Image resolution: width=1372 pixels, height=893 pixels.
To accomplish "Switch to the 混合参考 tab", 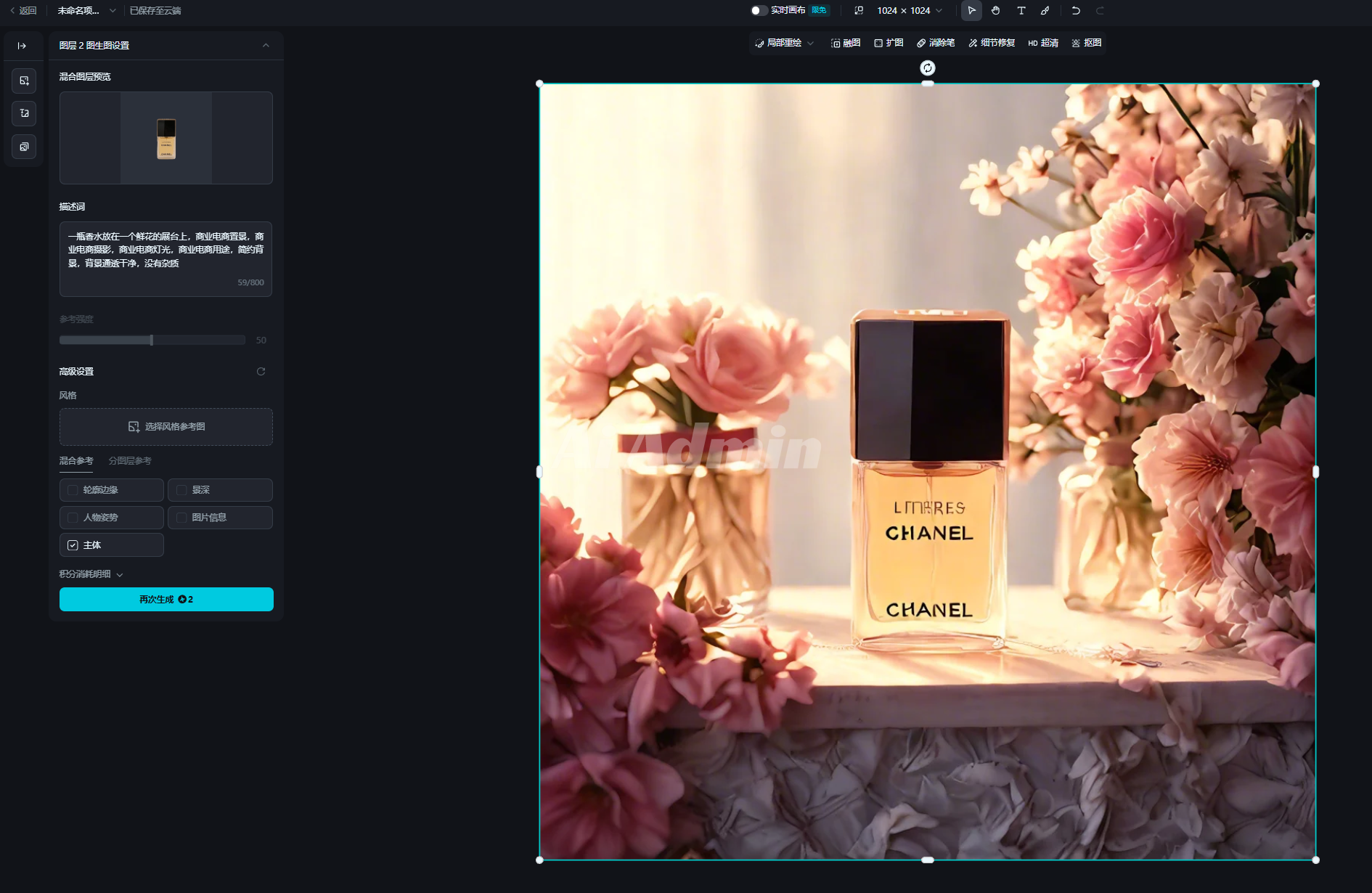I will (76, 461).
